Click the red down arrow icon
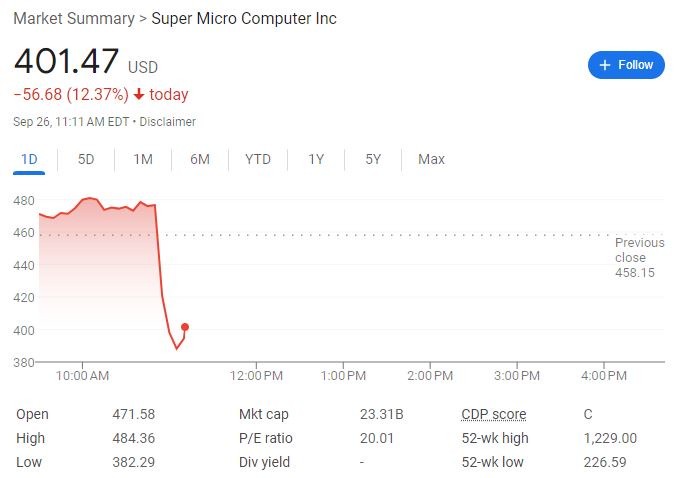Screen dimensions: 696x478 coord(139,95)
